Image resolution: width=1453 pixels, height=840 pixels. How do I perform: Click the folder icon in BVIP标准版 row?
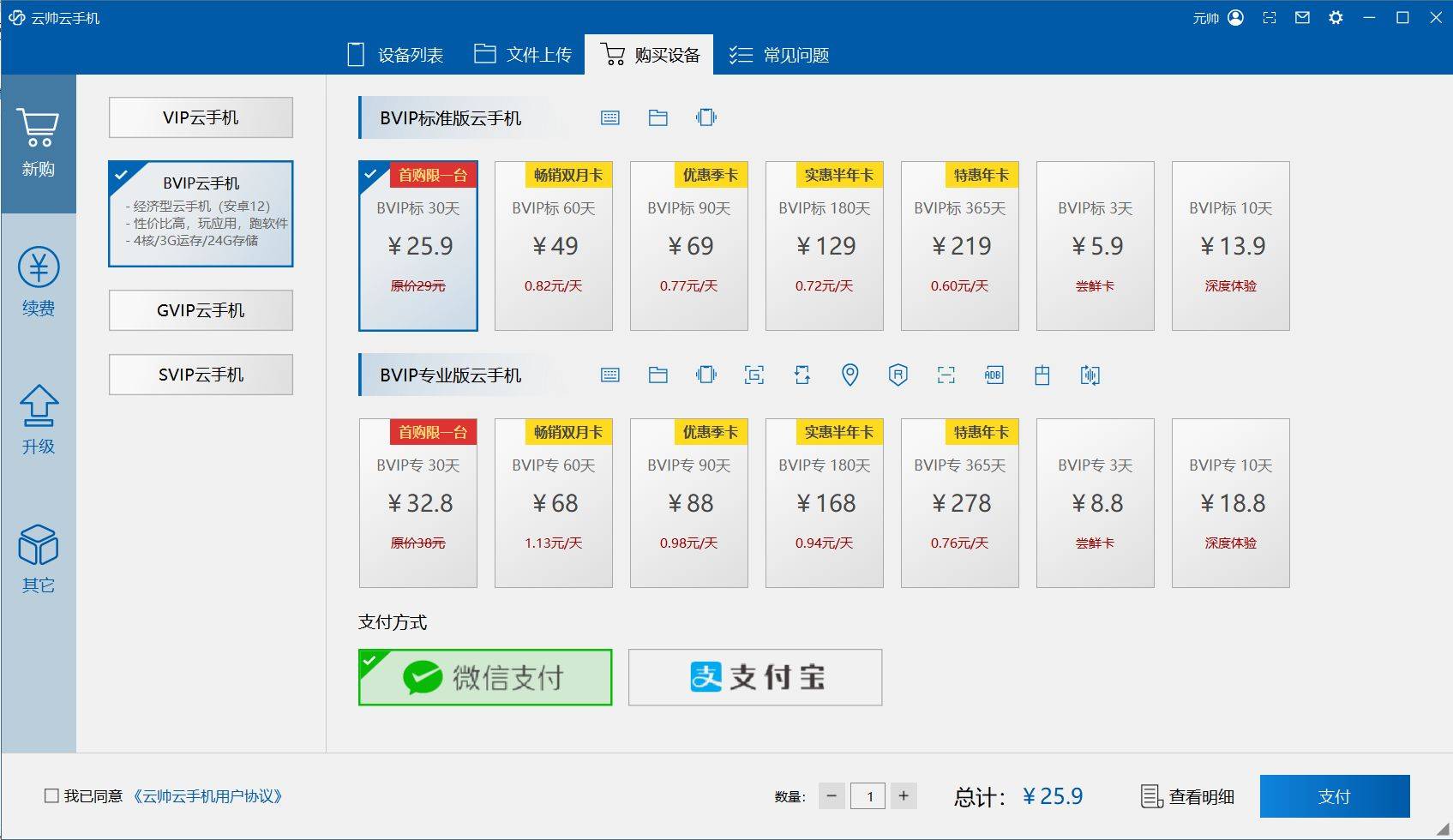tap(658, 117)
